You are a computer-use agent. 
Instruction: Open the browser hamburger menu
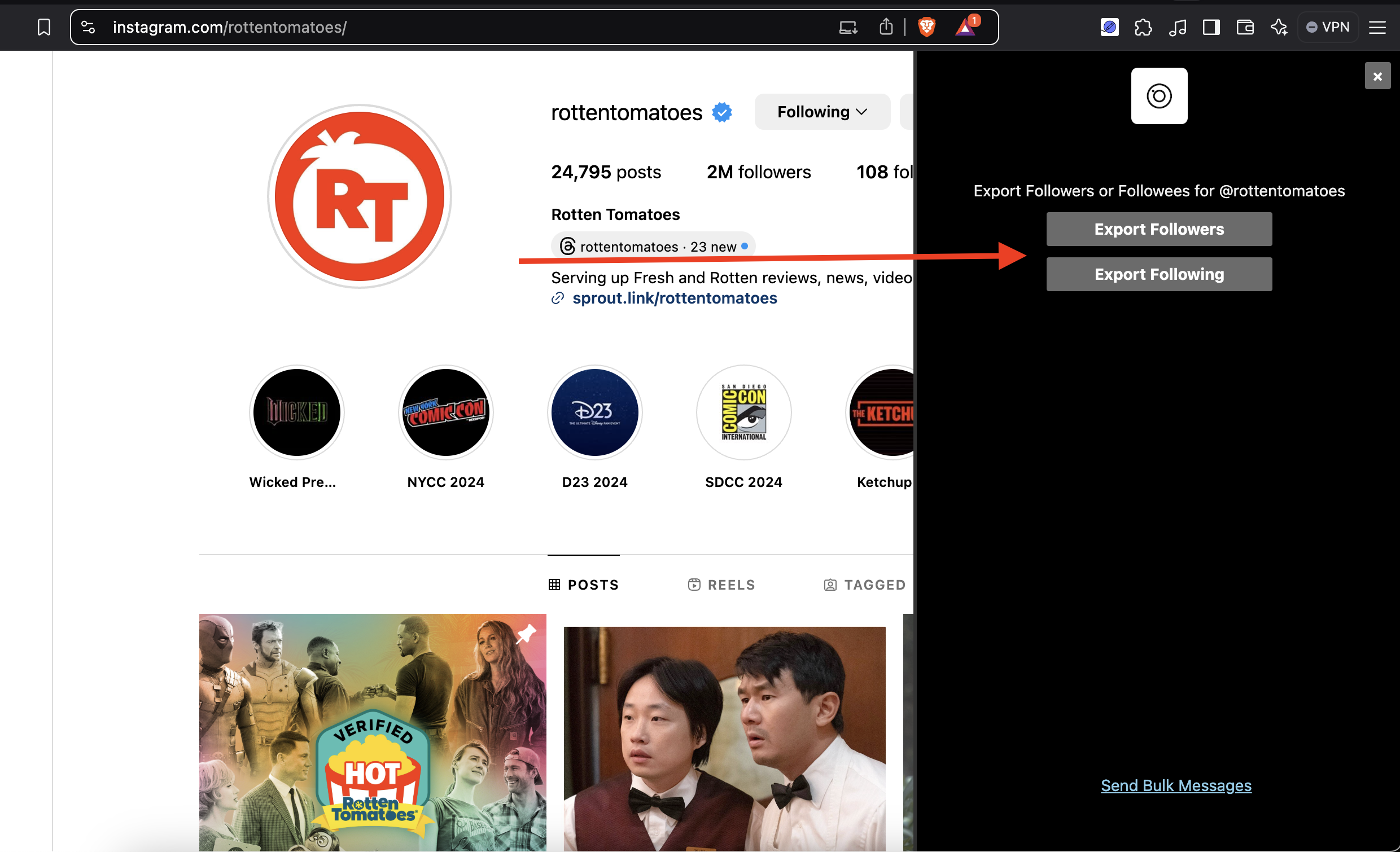pos(1377,27)
